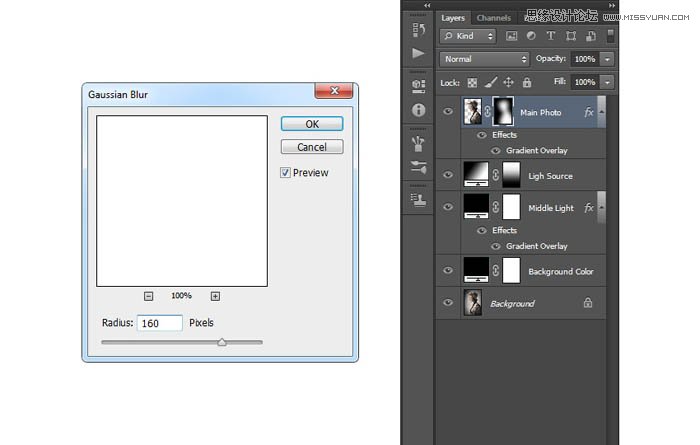Image resolution: width=700 pixels, height=445 pixels.
Task: Open the Clone Source stamp panel icon
Action: 418,199
